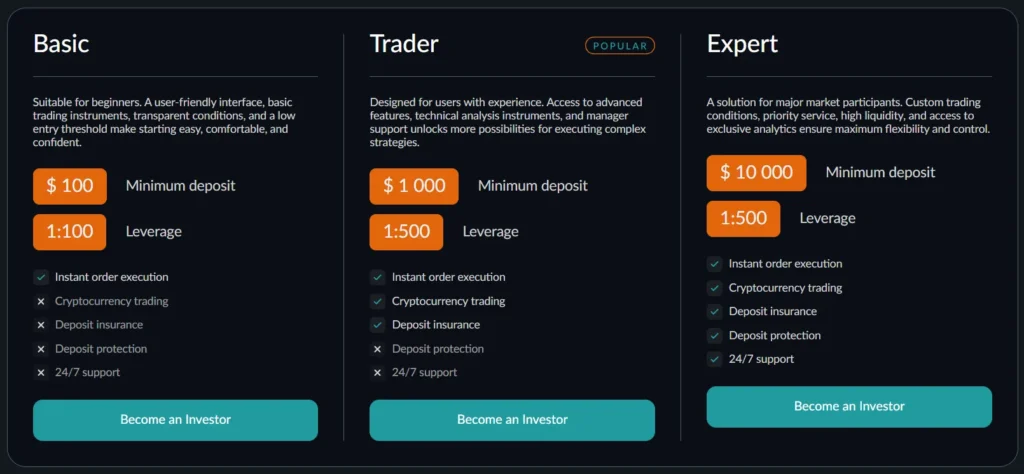Click the X icon beside Basic 24/7 support

coord(41,373)
